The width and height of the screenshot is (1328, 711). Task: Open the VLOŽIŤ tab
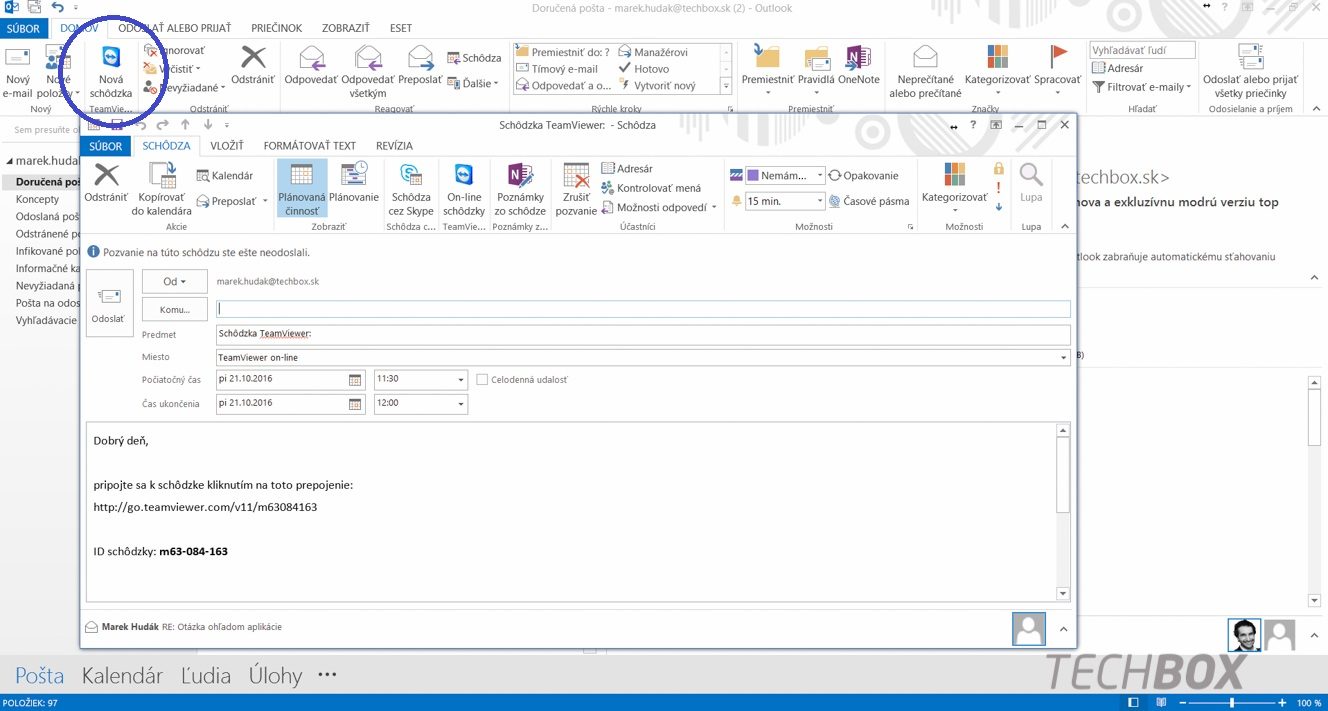(x=227, y=146)
